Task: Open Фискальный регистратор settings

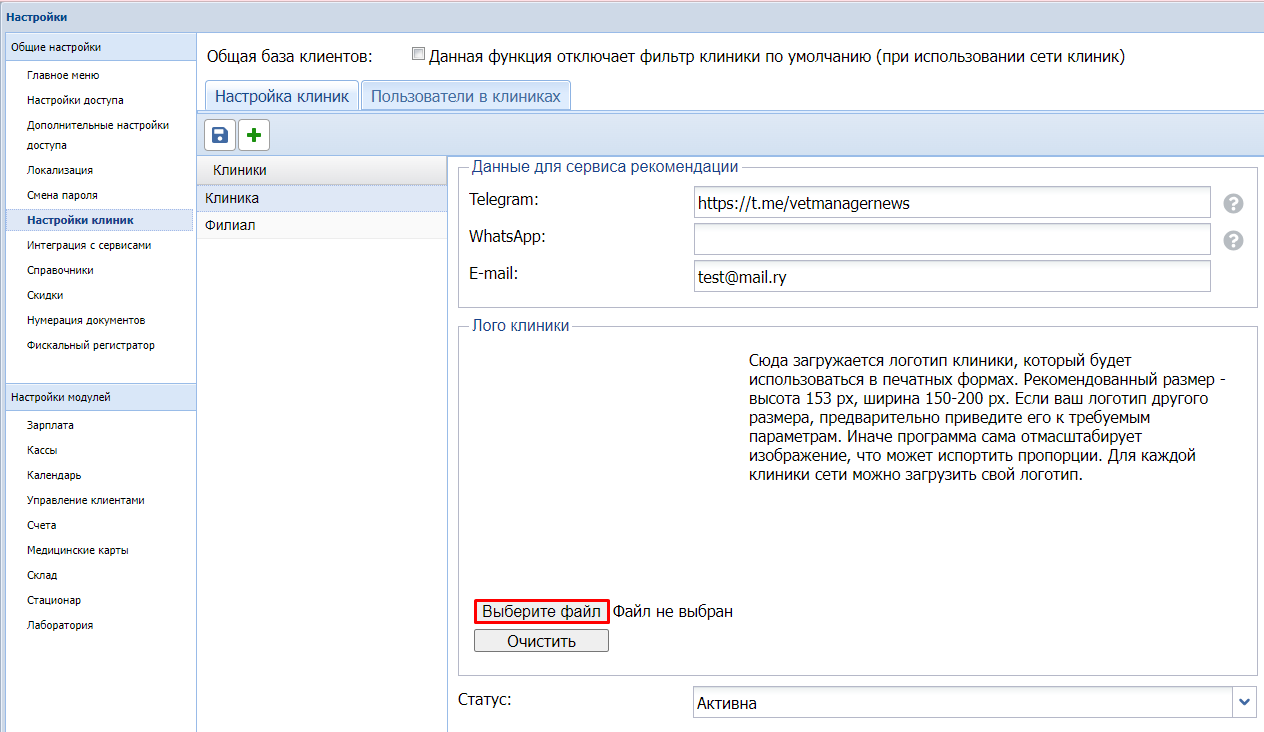Action: [x=90, y=345]
